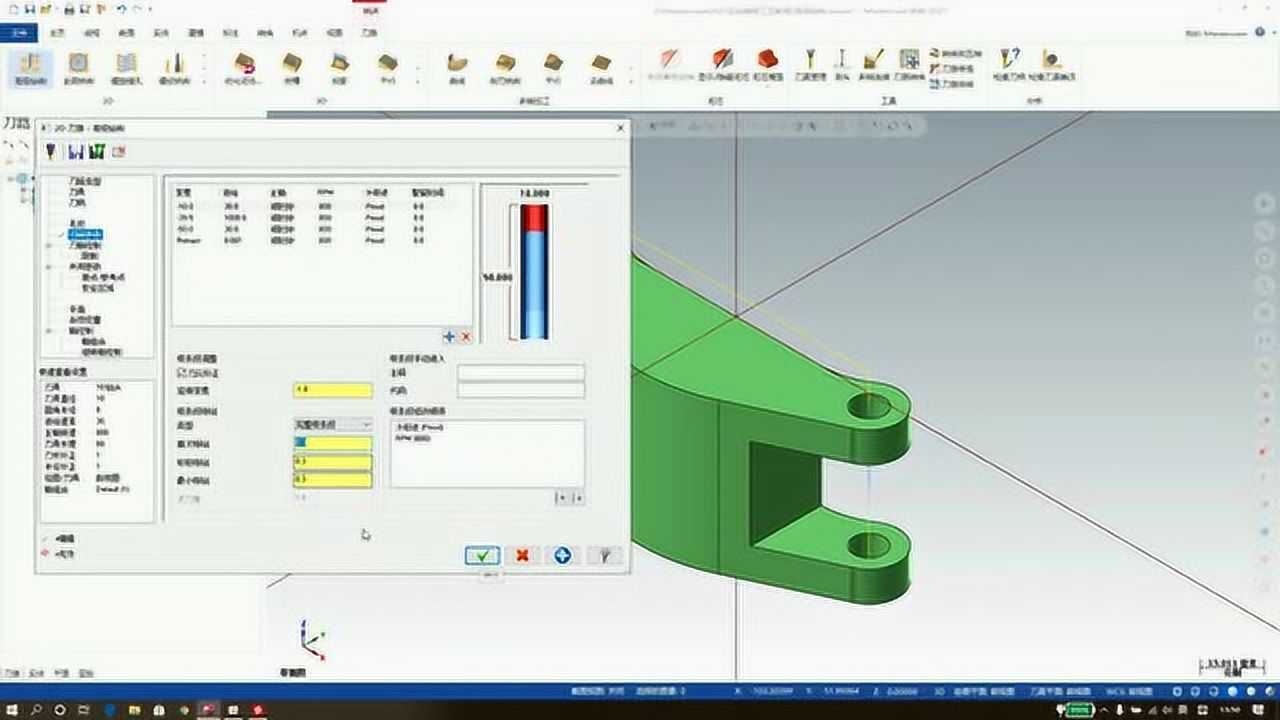
Task: Click the undo arrow in the quick access toolbar
Action: [121, 9]
